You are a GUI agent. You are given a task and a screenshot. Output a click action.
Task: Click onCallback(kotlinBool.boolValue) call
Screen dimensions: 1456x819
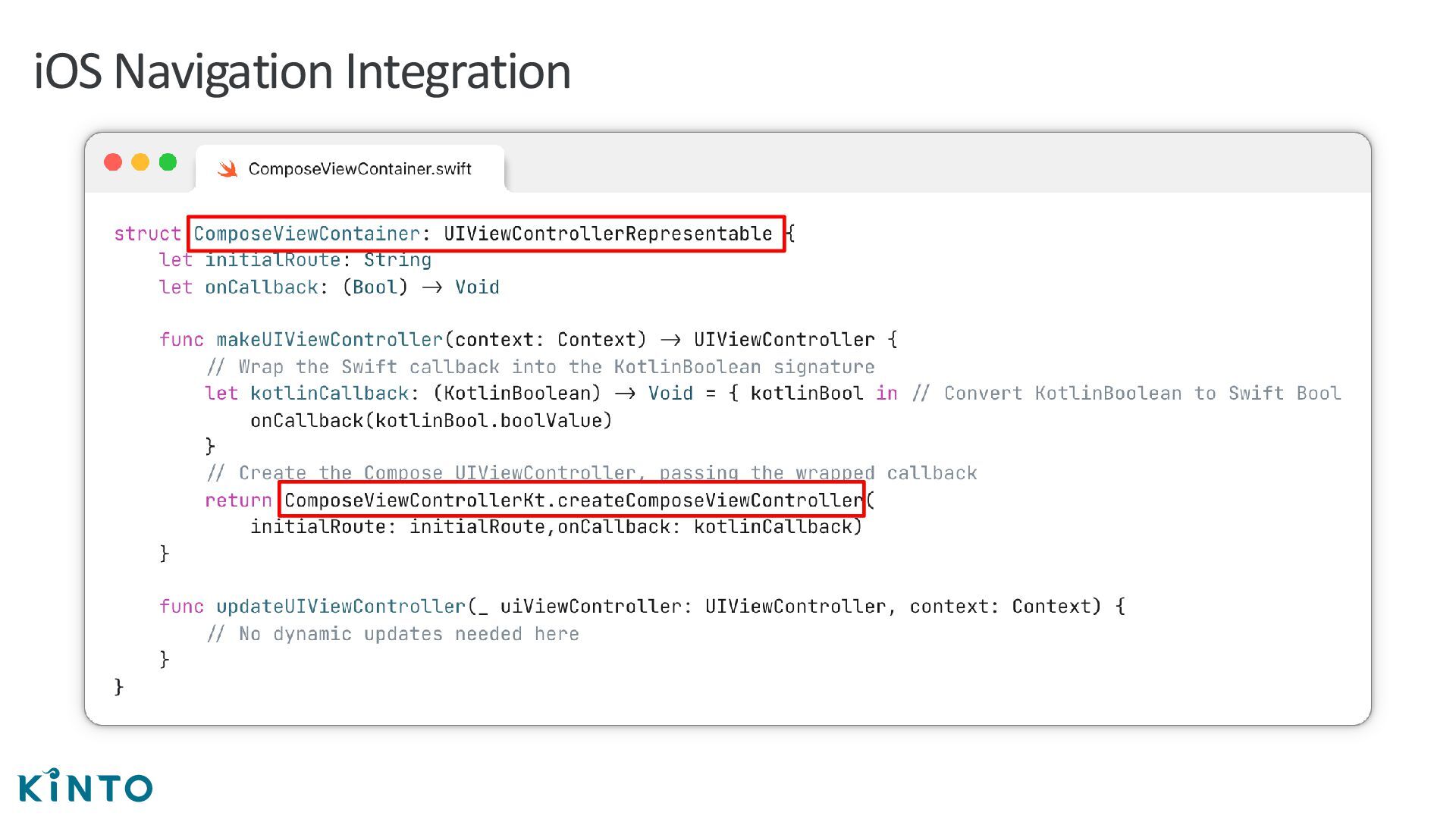tap(431, 421)
